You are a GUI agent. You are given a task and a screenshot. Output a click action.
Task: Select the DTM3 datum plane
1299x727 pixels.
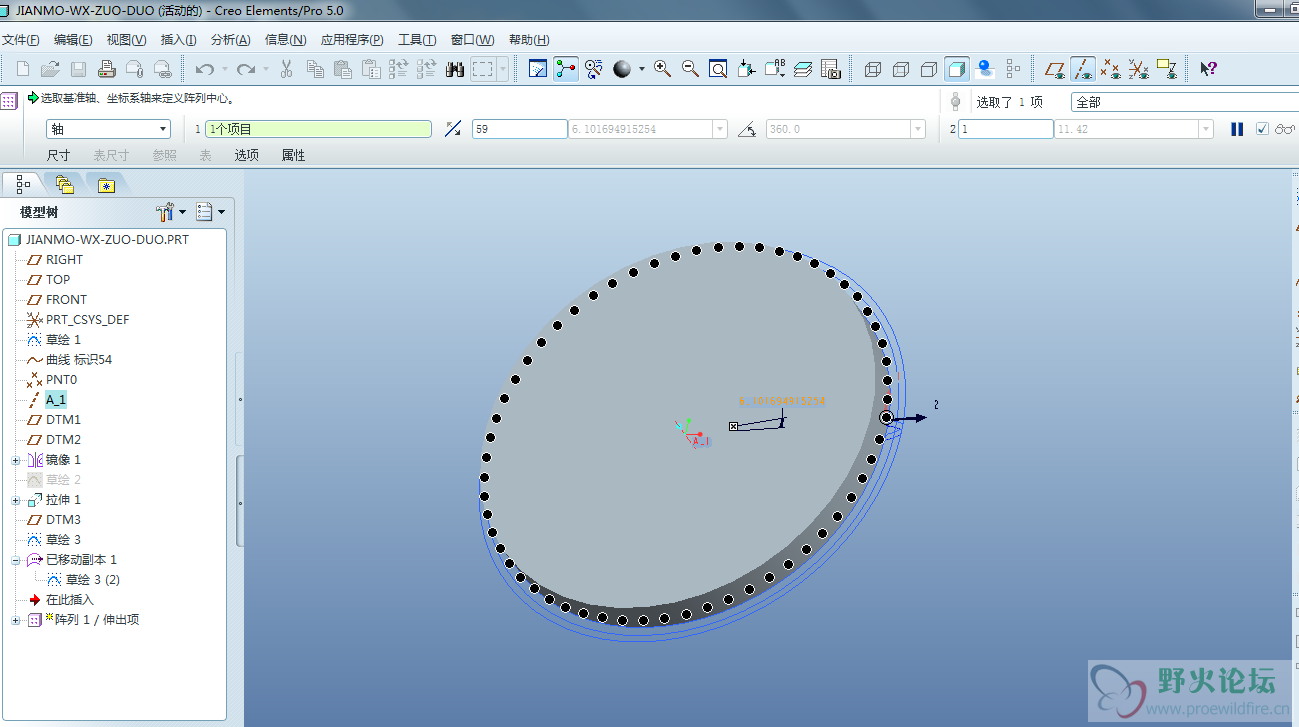[x=63, y=520]
